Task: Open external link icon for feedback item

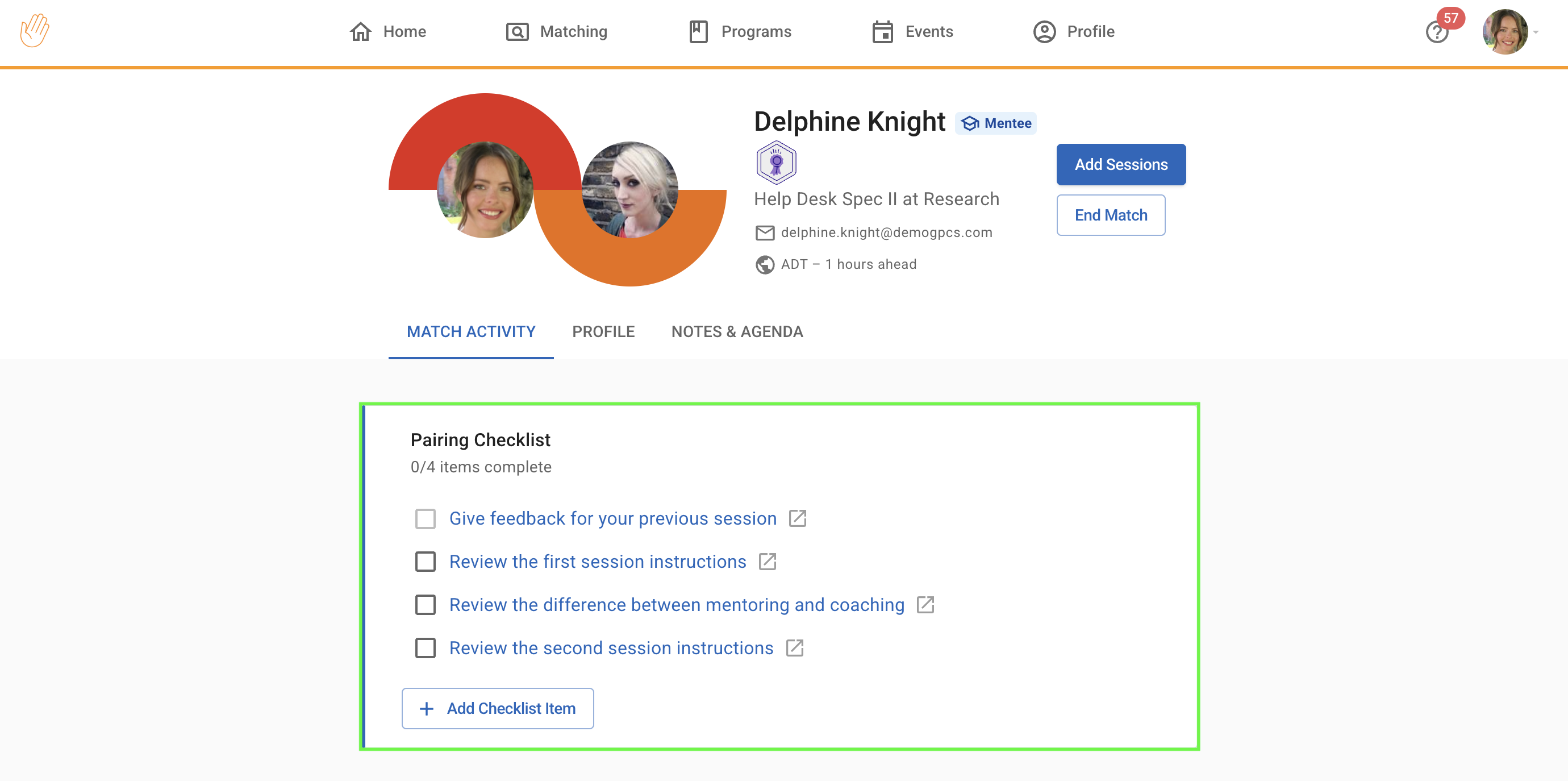Action: (798, 518)
